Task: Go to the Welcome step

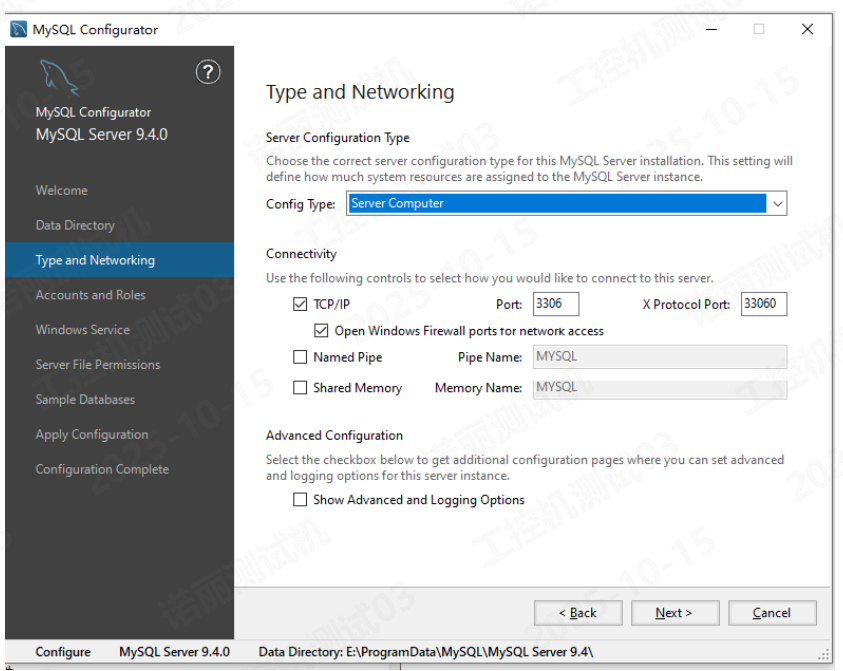Action: [61, 190]
